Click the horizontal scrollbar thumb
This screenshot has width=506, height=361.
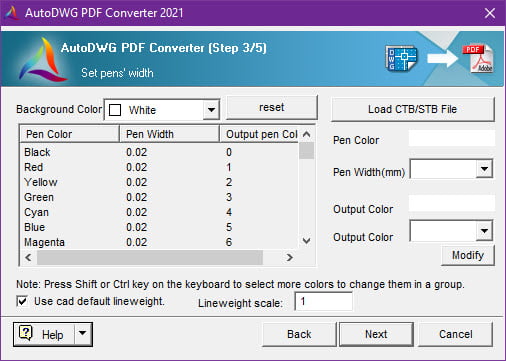click(150, 257)
